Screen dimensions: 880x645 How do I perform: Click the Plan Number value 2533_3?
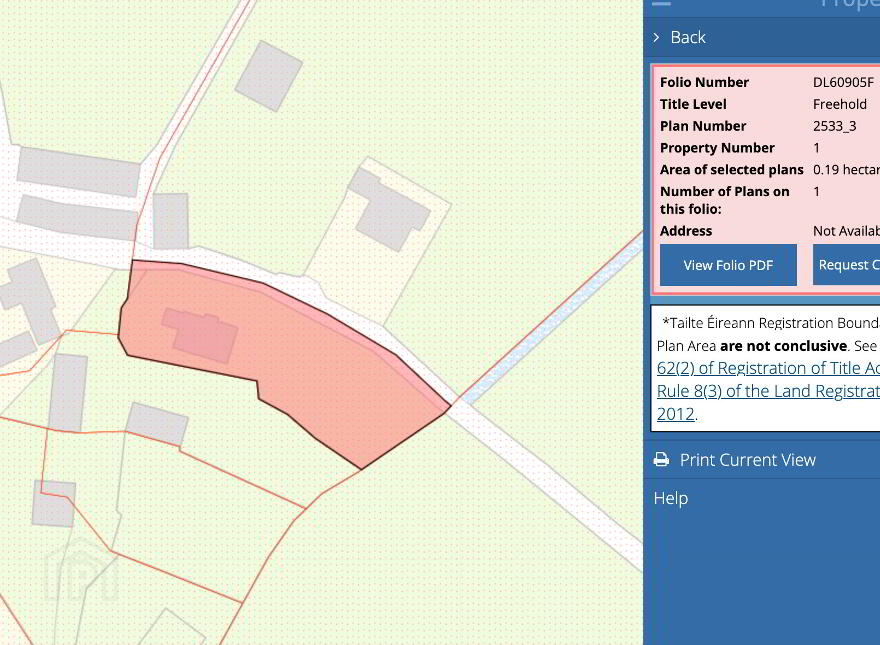point(835,126)
